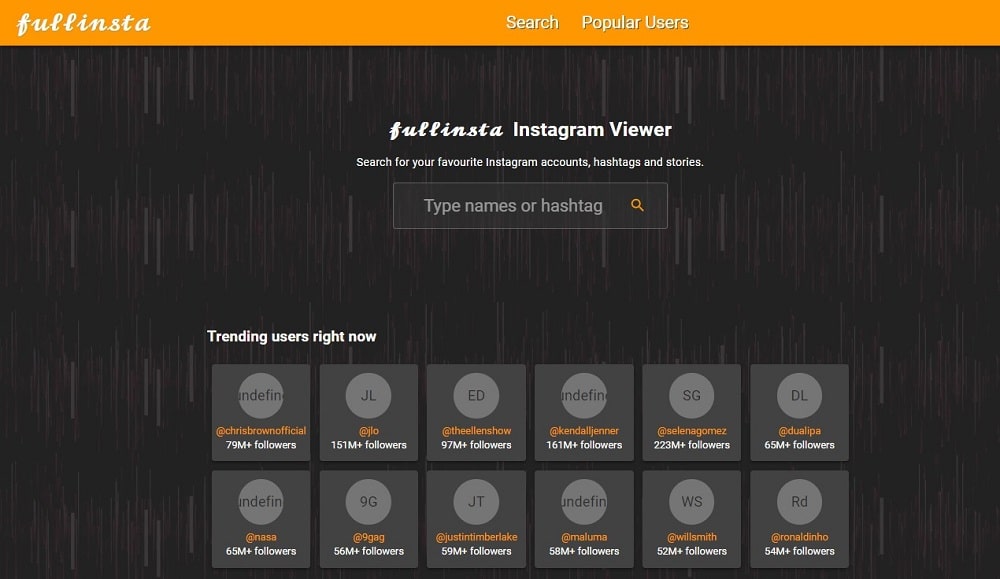Click the fullinsta logo in header

pyautogui.click(x=84, y=24)
